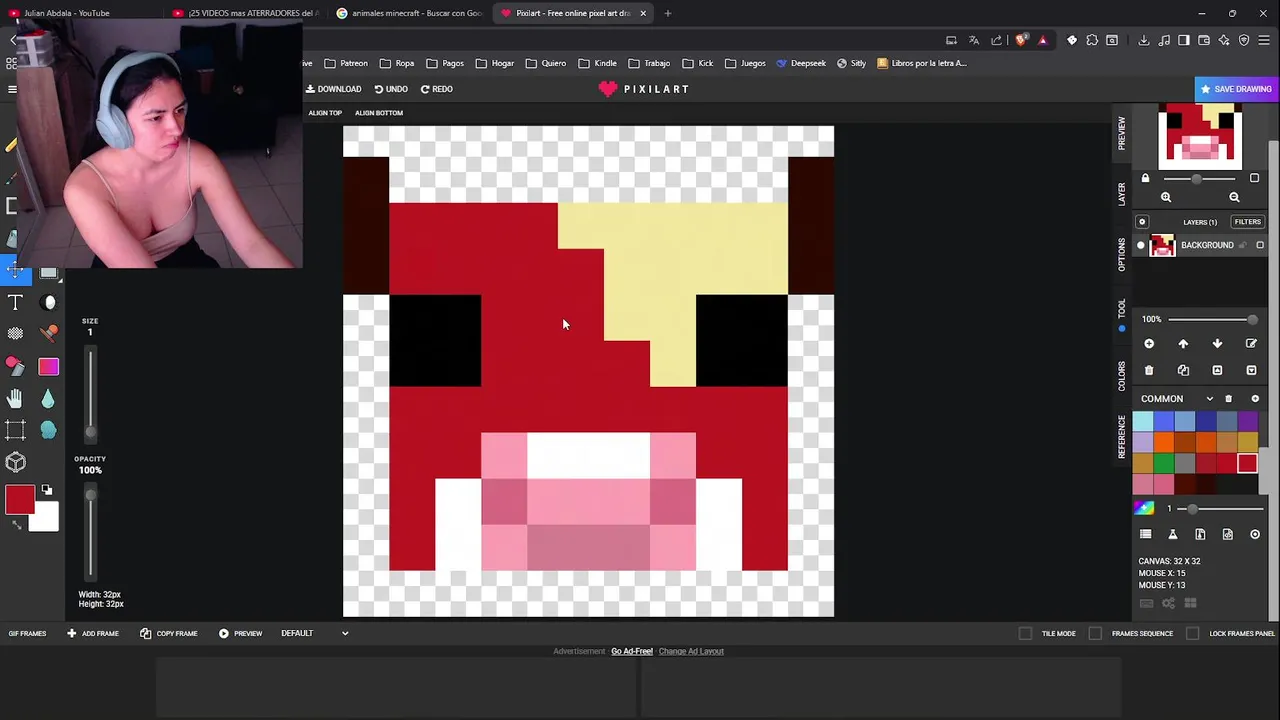Delete the Common palette

pyautogui.click(x=1229, y=399)
